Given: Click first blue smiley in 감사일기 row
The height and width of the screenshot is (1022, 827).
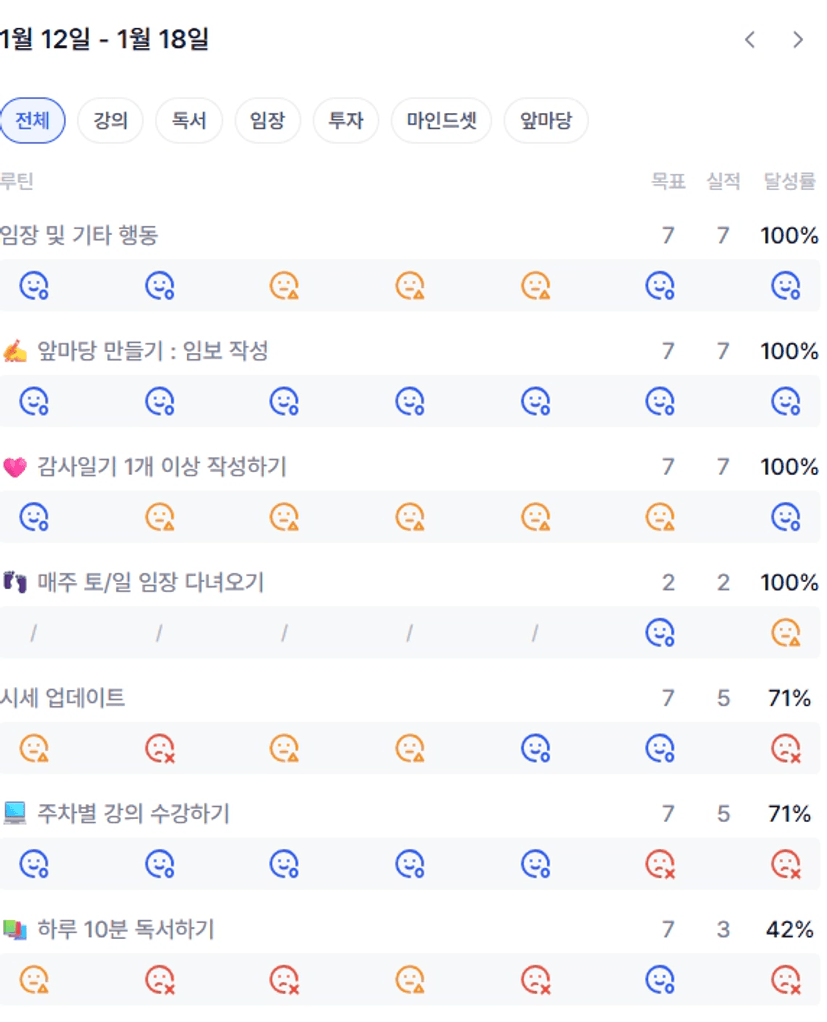Looking at the screenshot, I should 35,517.
